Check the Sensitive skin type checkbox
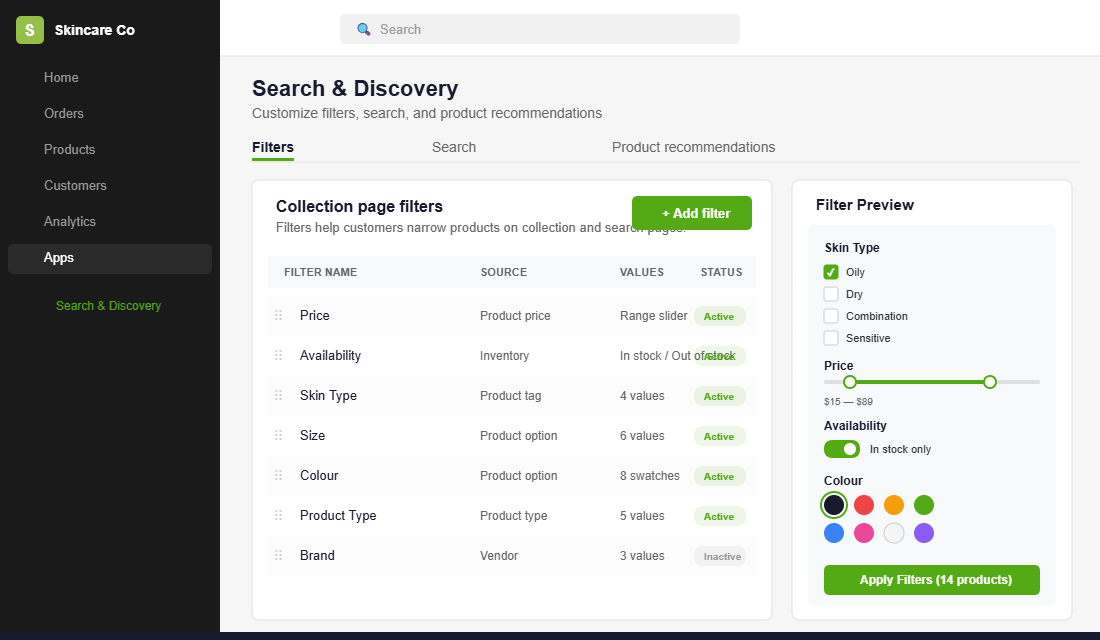The image size is (1100, 640). (x=830, y=337)
